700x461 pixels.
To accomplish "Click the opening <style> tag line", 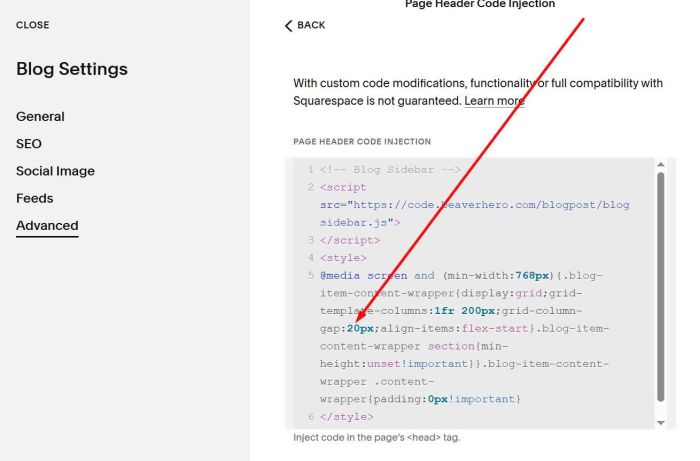I will 343,258.
